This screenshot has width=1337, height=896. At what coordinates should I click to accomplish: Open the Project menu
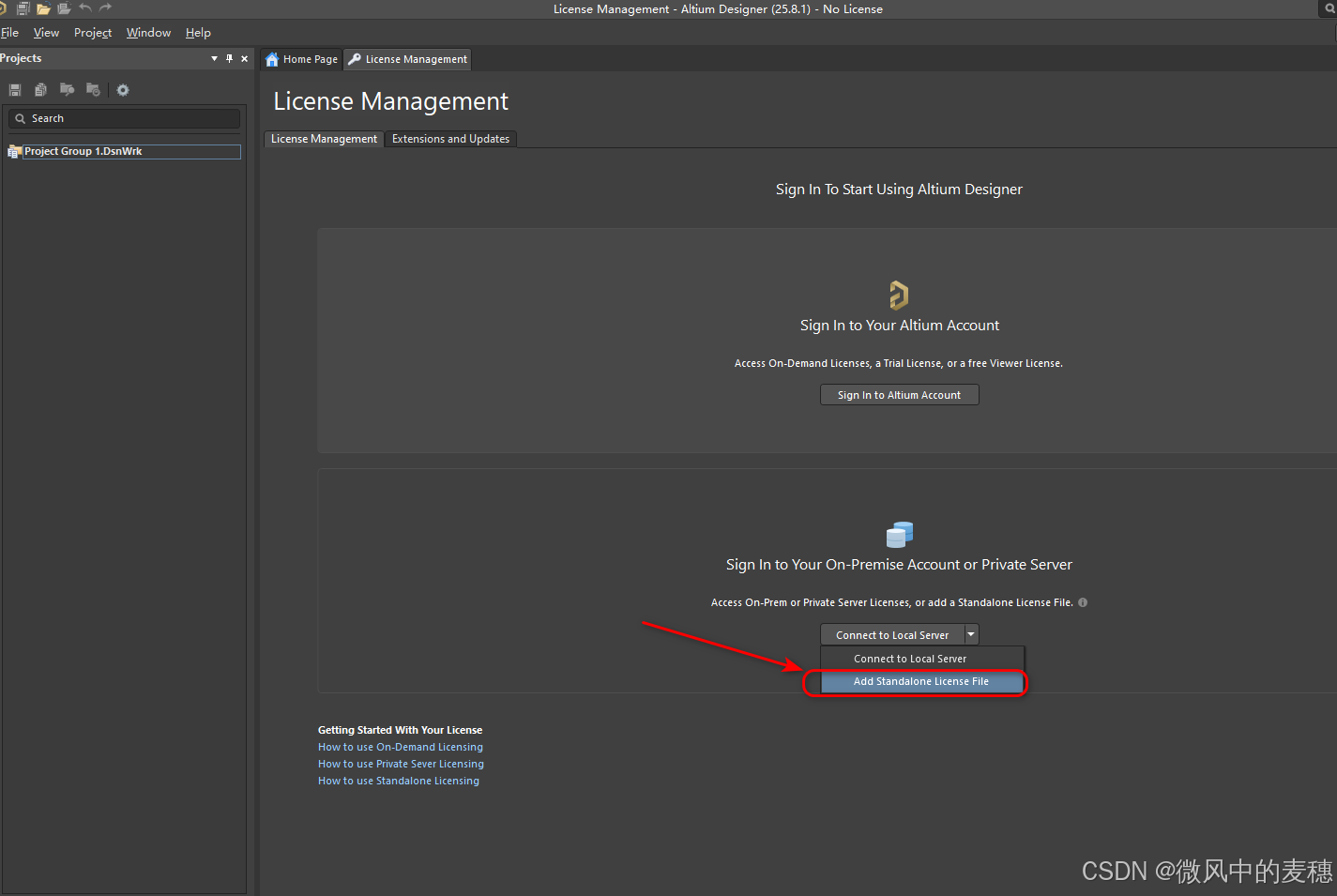(x=93, y=33)
